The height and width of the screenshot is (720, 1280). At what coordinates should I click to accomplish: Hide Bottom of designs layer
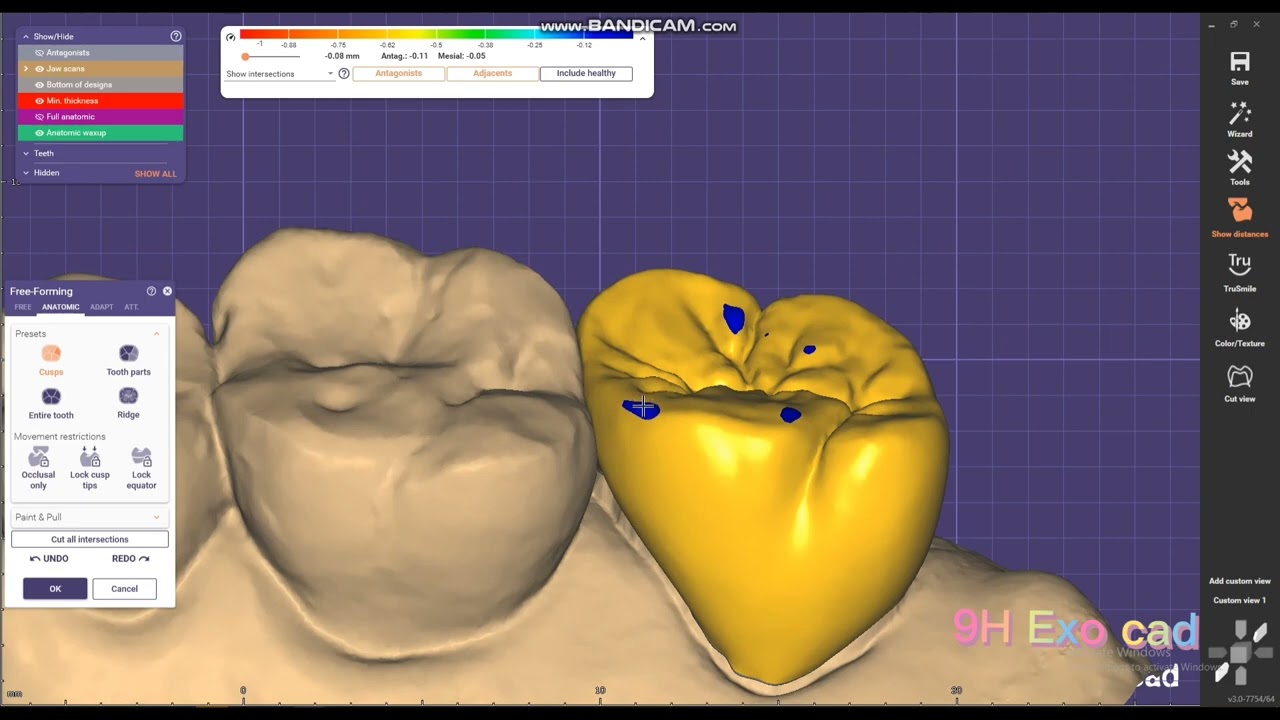coord(40,85)
